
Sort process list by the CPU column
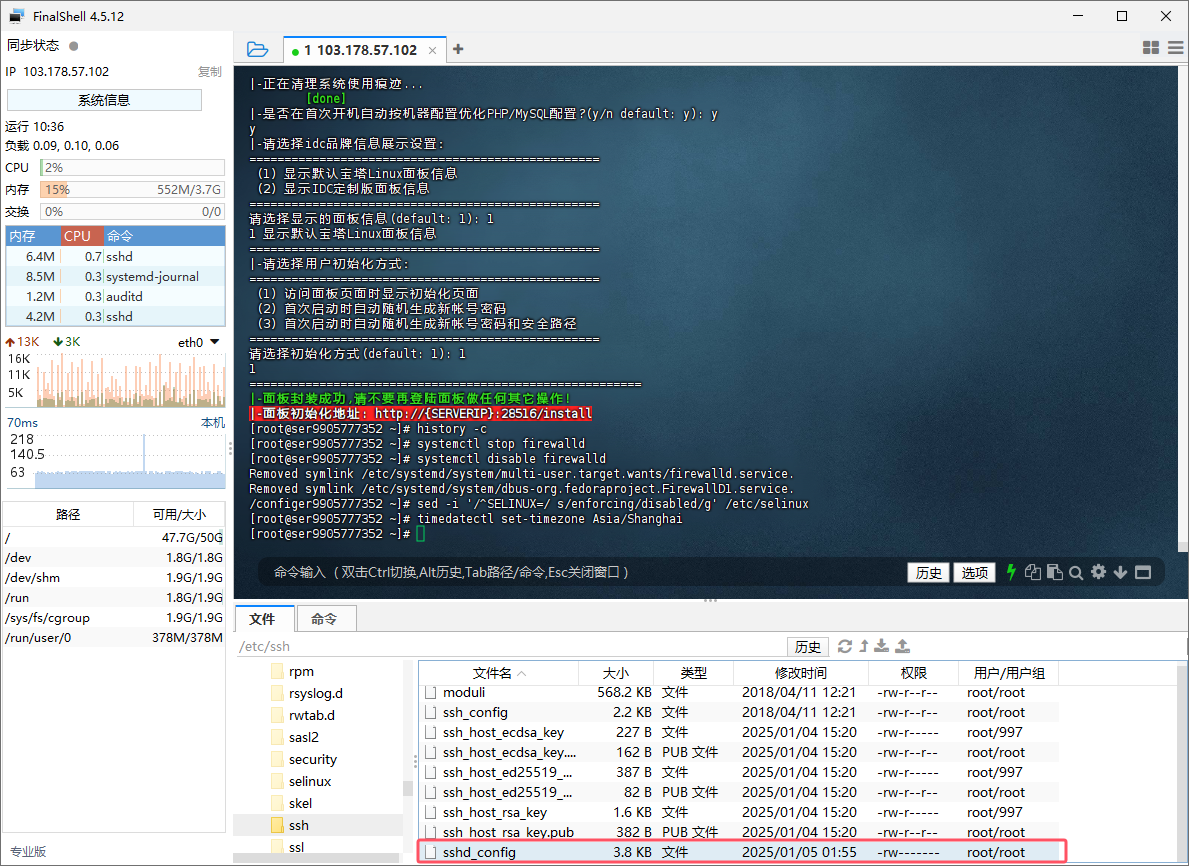[78, 236]
